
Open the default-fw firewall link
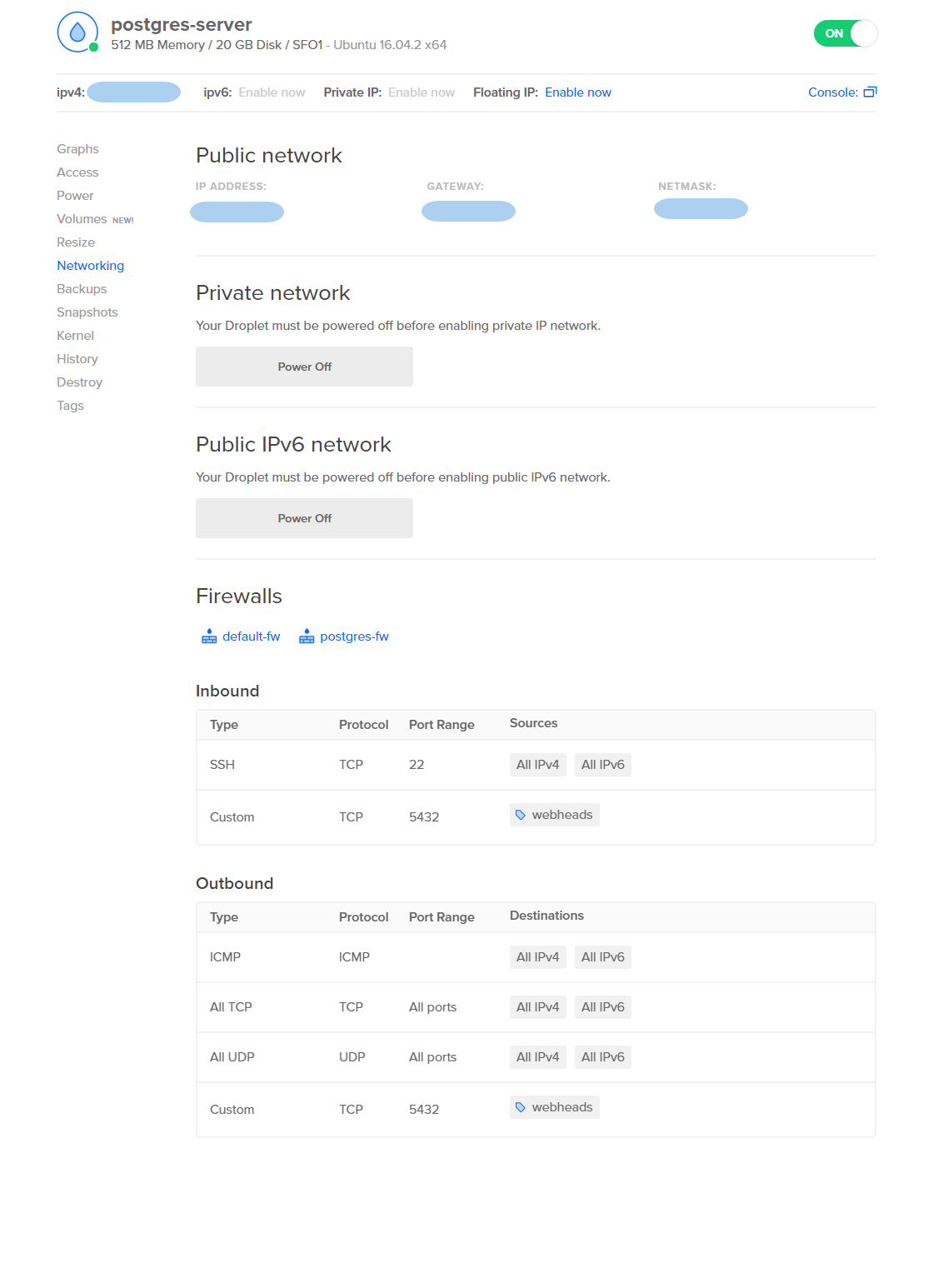(251, 637)
